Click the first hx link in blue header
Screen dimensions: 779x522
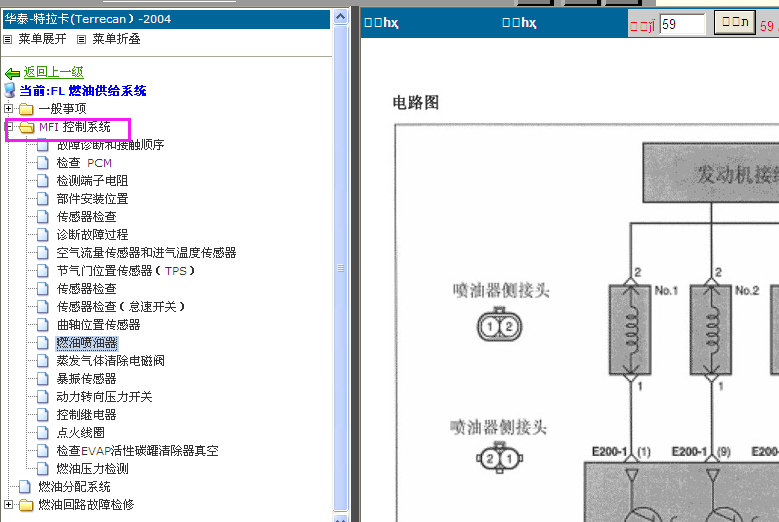click(381, 22)
